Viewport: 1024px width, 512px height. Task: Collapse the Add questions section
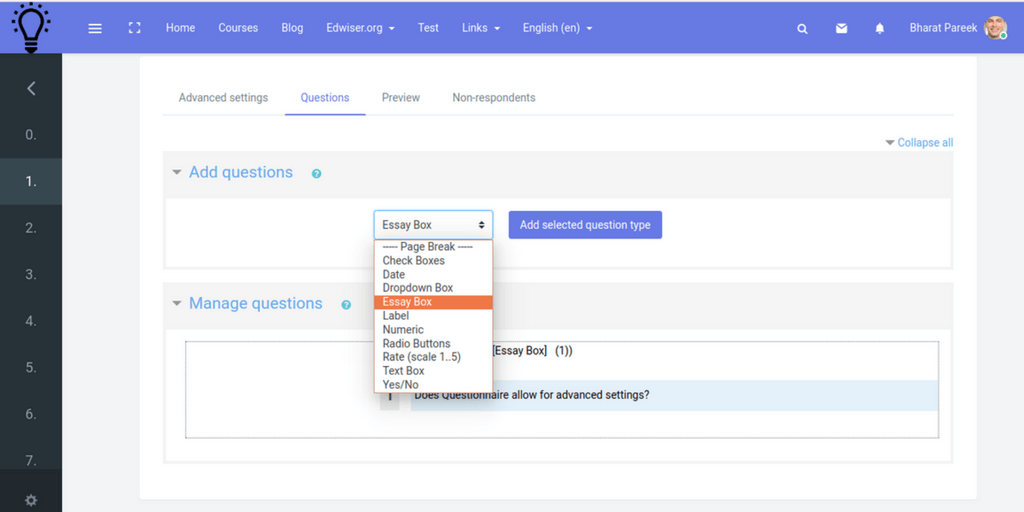[x=176, y=172]
